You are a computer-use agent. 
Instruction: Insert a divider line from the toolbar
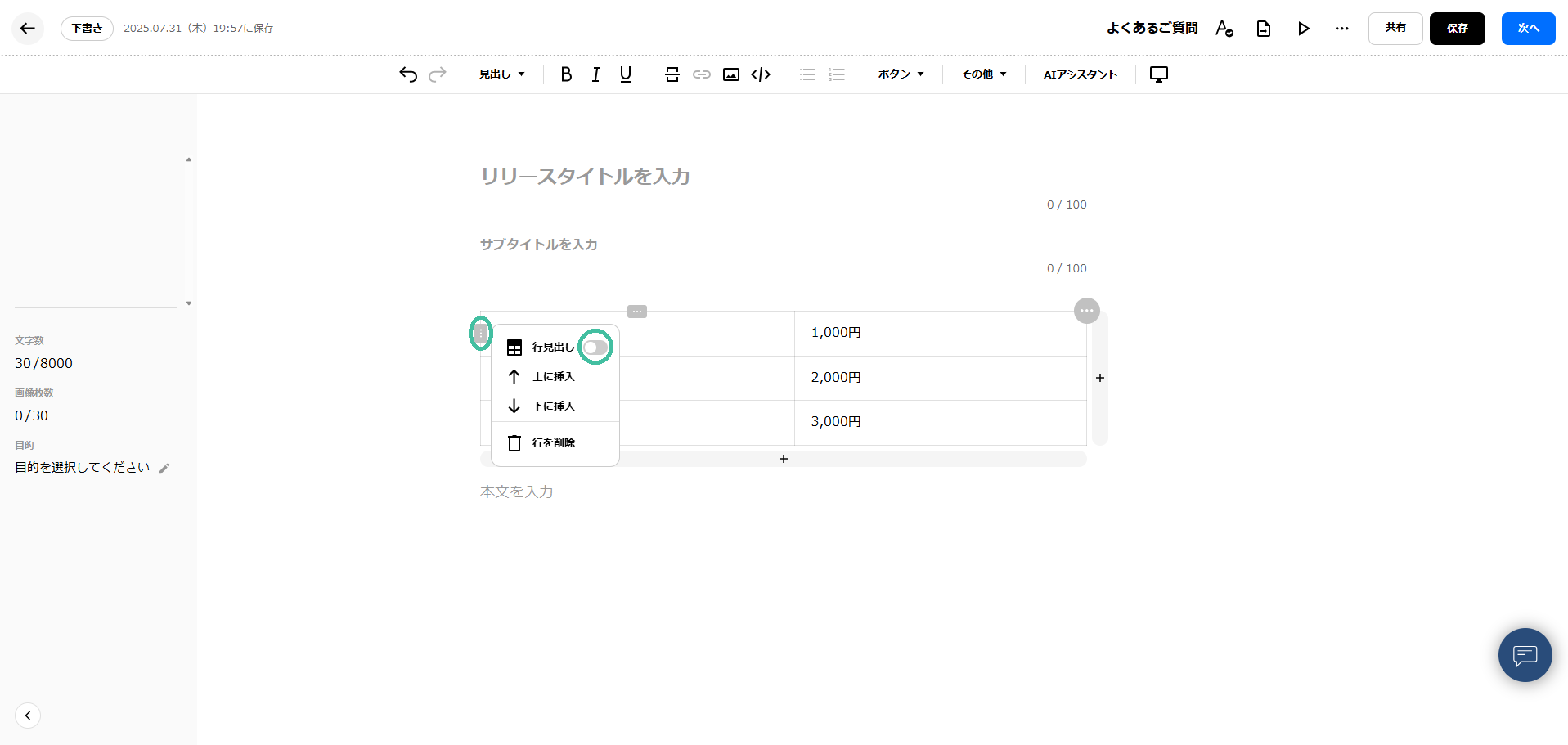[671, 74]
